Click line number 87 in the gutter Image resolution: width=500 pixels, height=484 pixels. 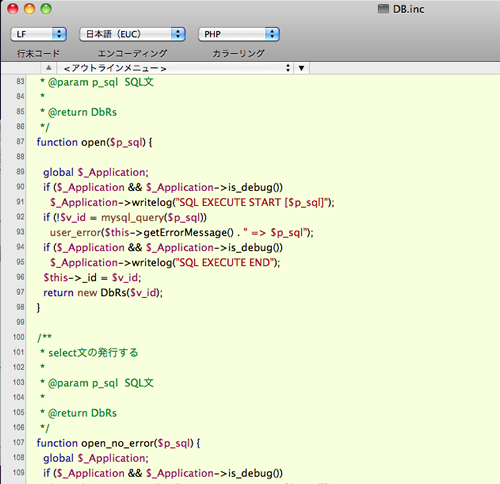(20, 142)
